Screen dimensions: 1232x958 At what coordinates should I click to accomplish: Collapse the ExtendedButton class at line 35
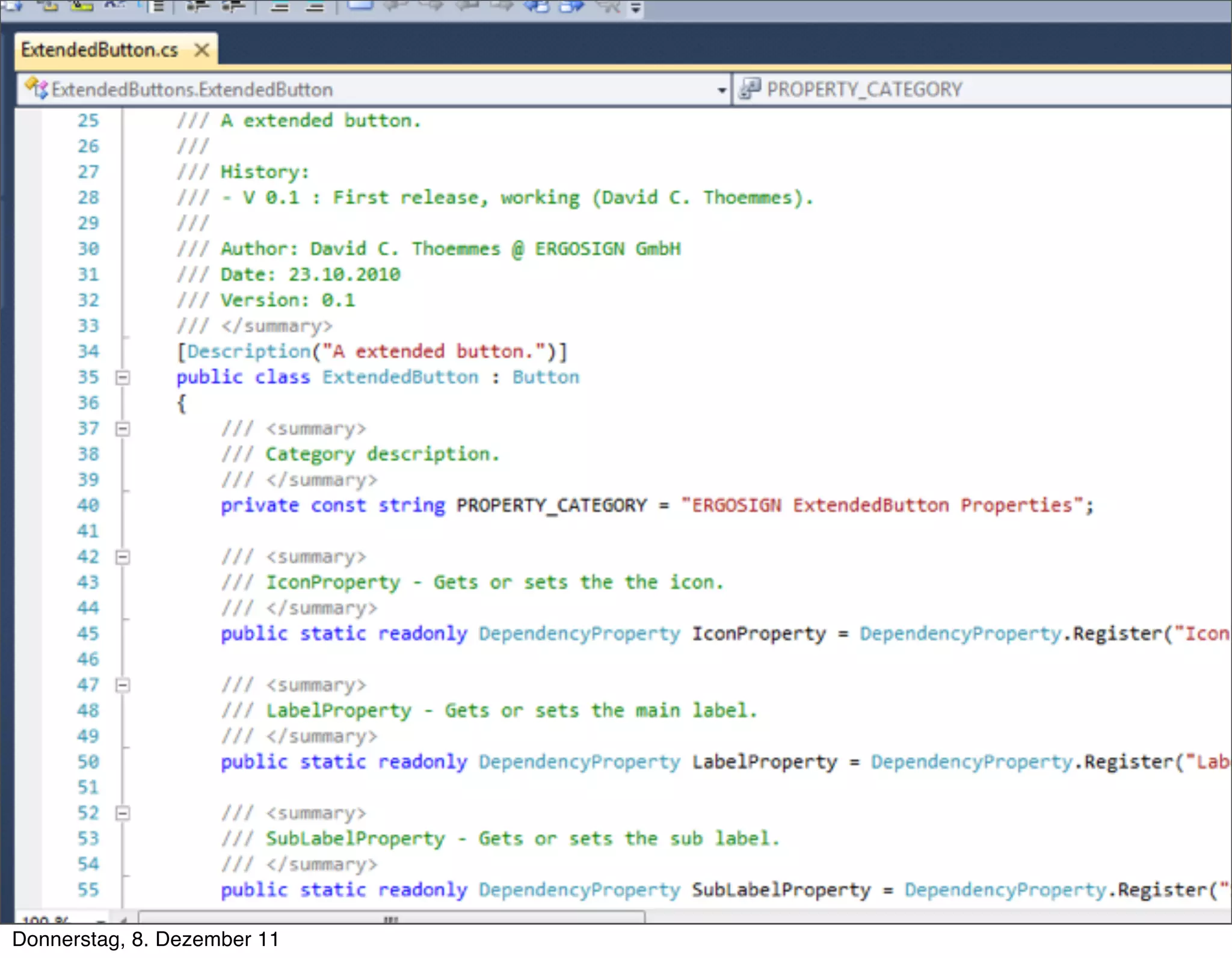pos(123,378)
